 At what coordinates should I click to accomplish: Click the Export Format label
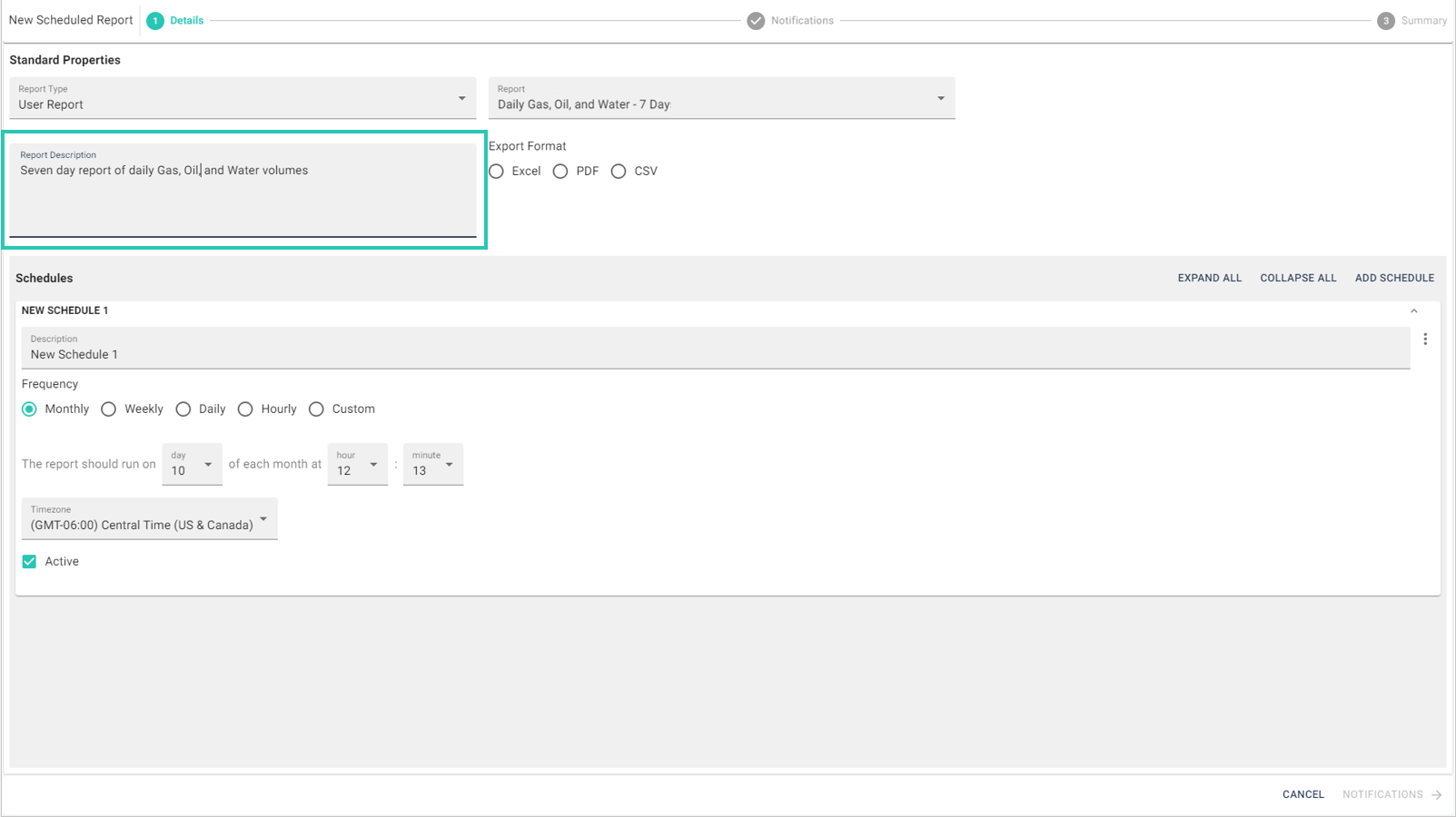(x=527, y=146)
